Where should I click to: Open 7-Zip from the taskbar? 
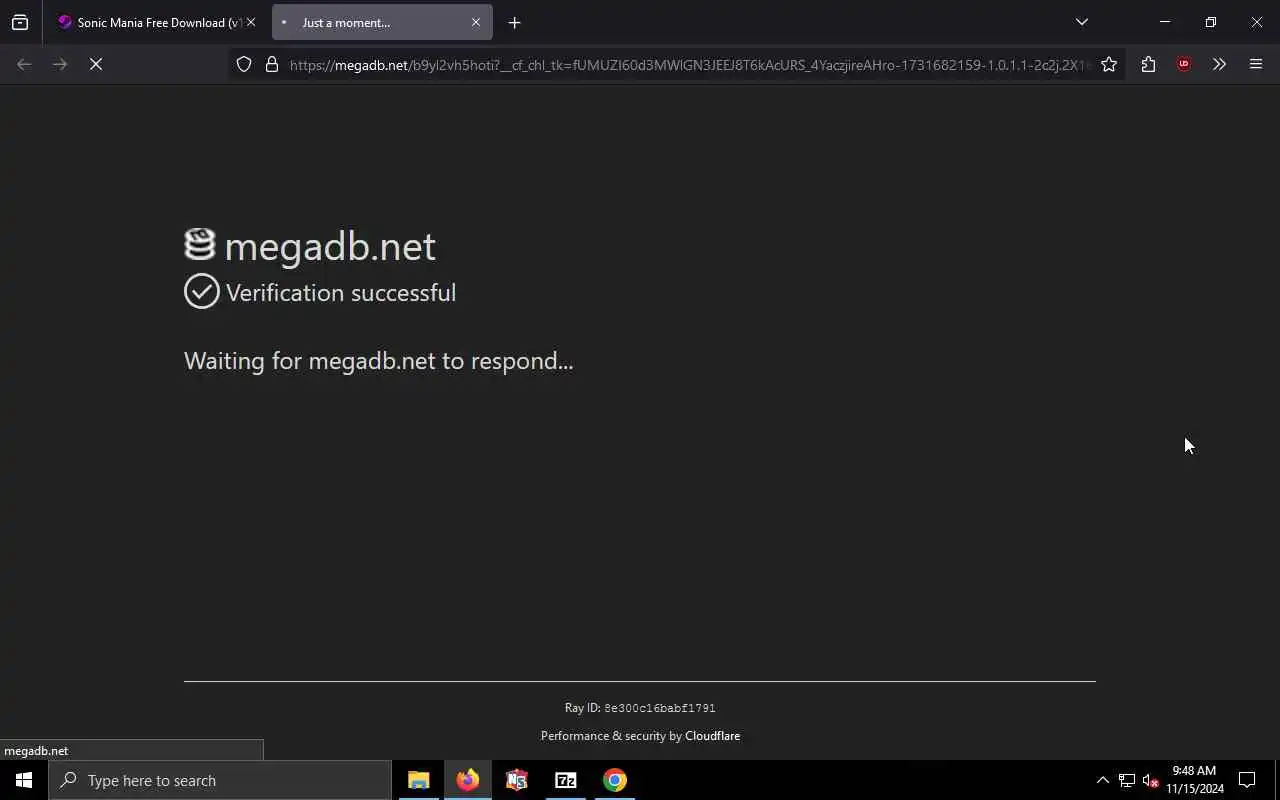click(x=566, y=780)
